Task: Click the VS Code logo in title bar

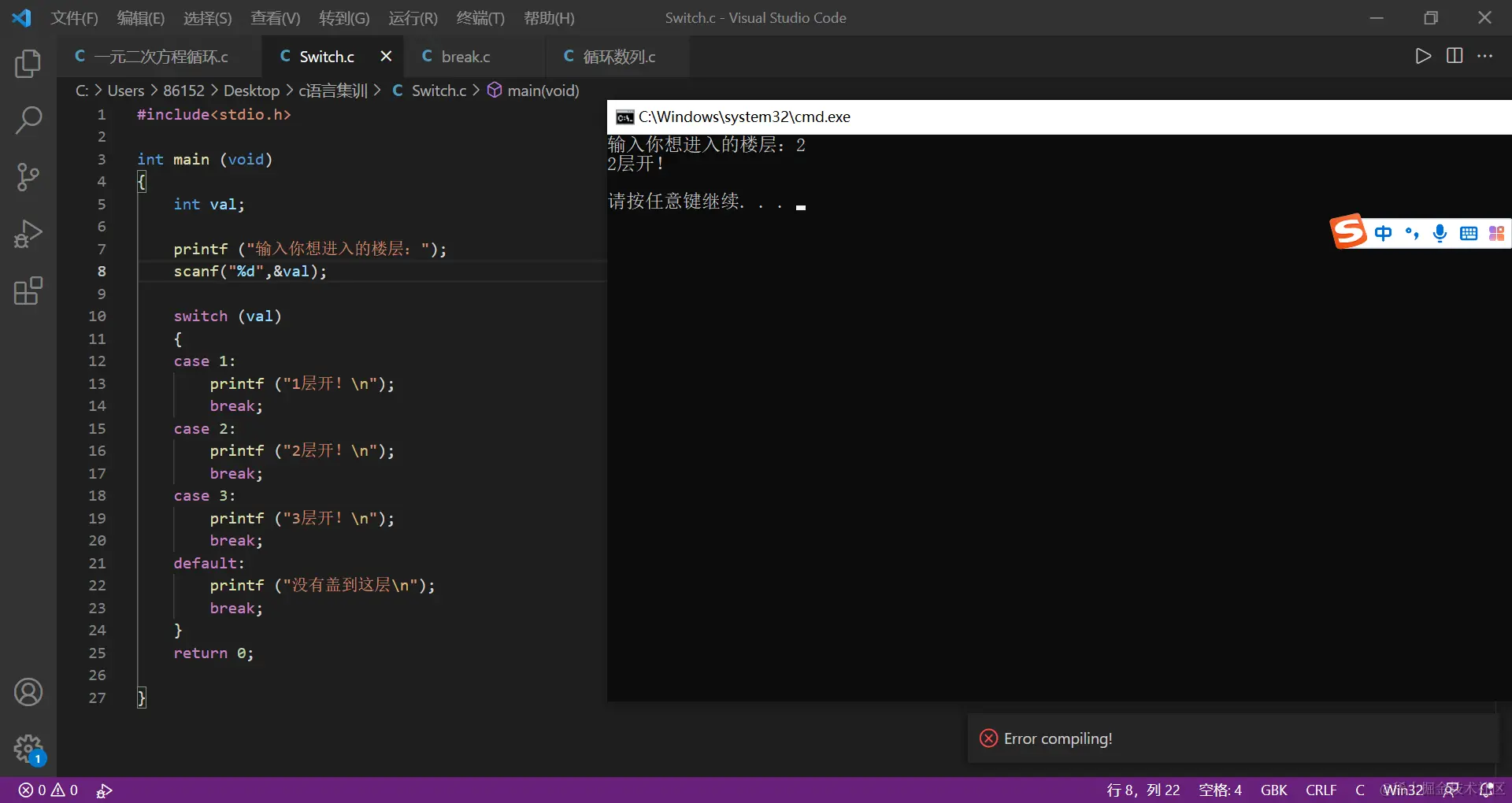Action: pyautogui.click(x=21, y=17)
